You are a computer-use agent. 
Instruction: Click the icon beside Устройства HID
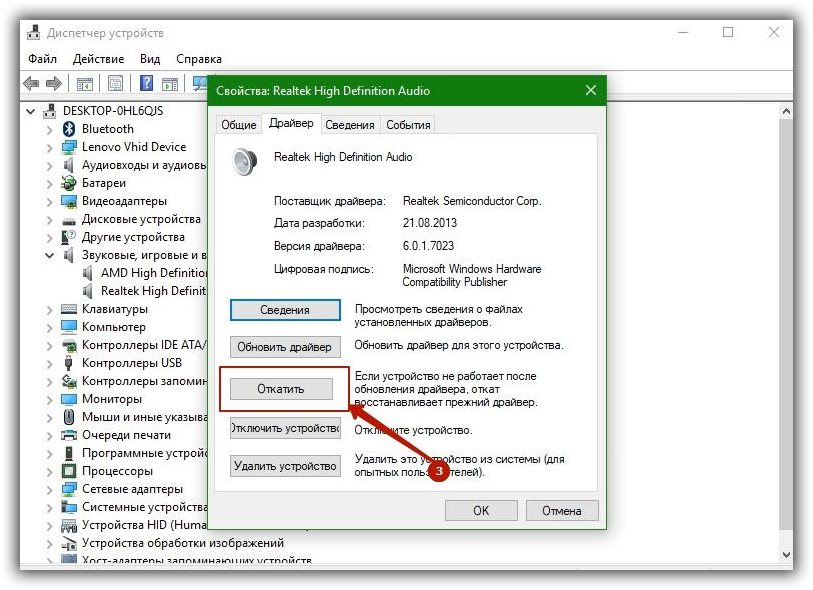pos(68,526)
